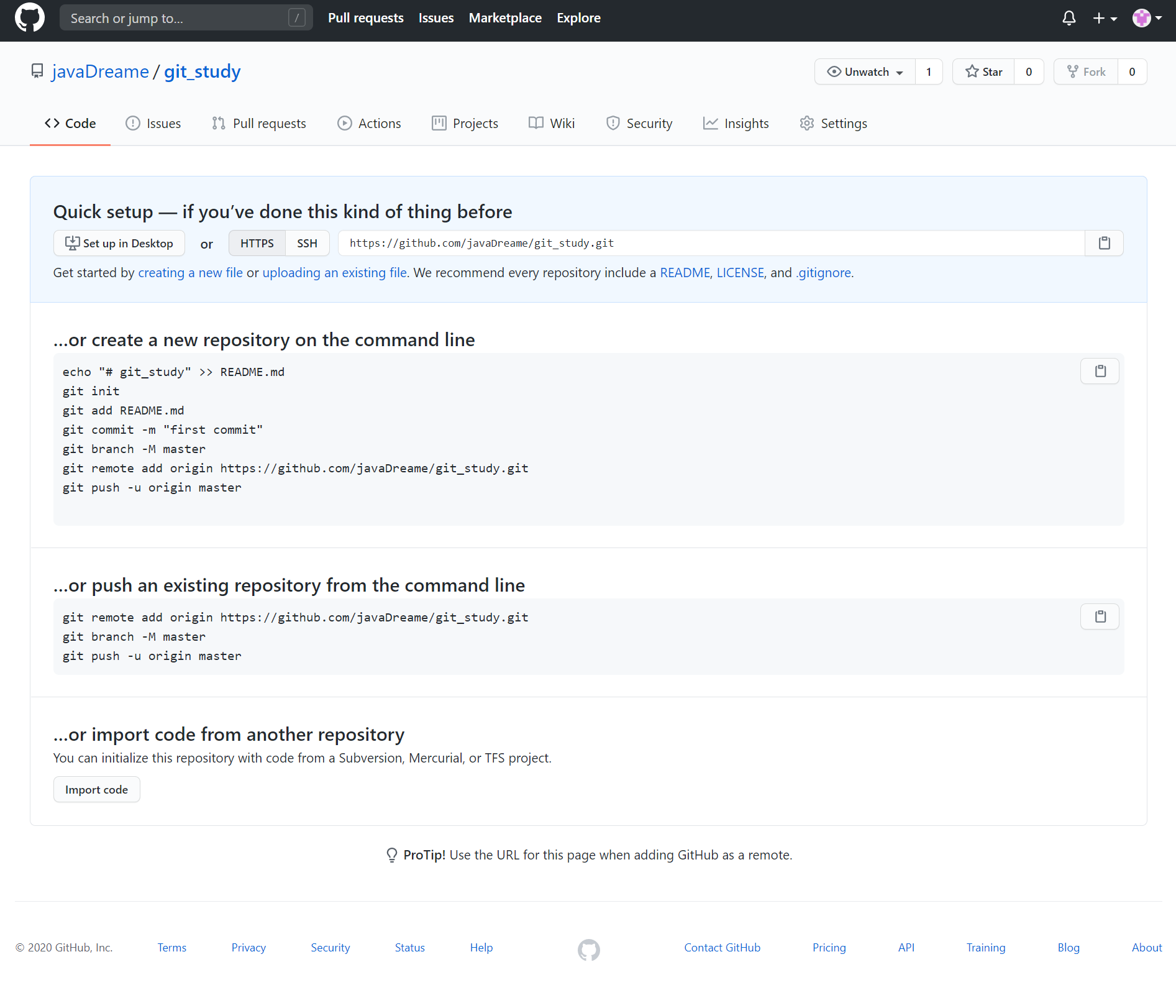Copy the push existing repository commands

coord(1100,616)
